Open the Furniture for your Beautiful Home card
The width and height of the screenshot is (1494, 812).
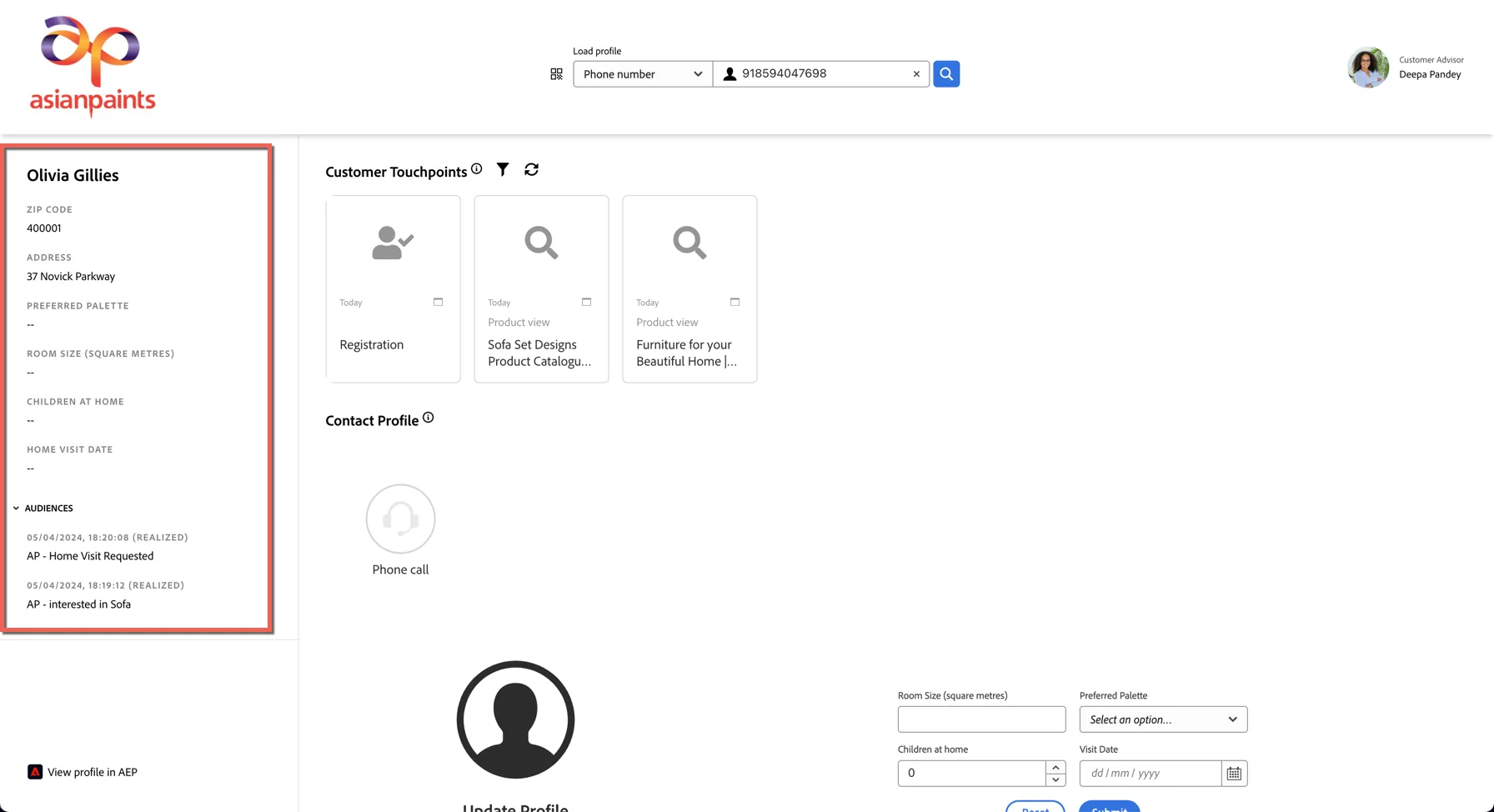689,289
